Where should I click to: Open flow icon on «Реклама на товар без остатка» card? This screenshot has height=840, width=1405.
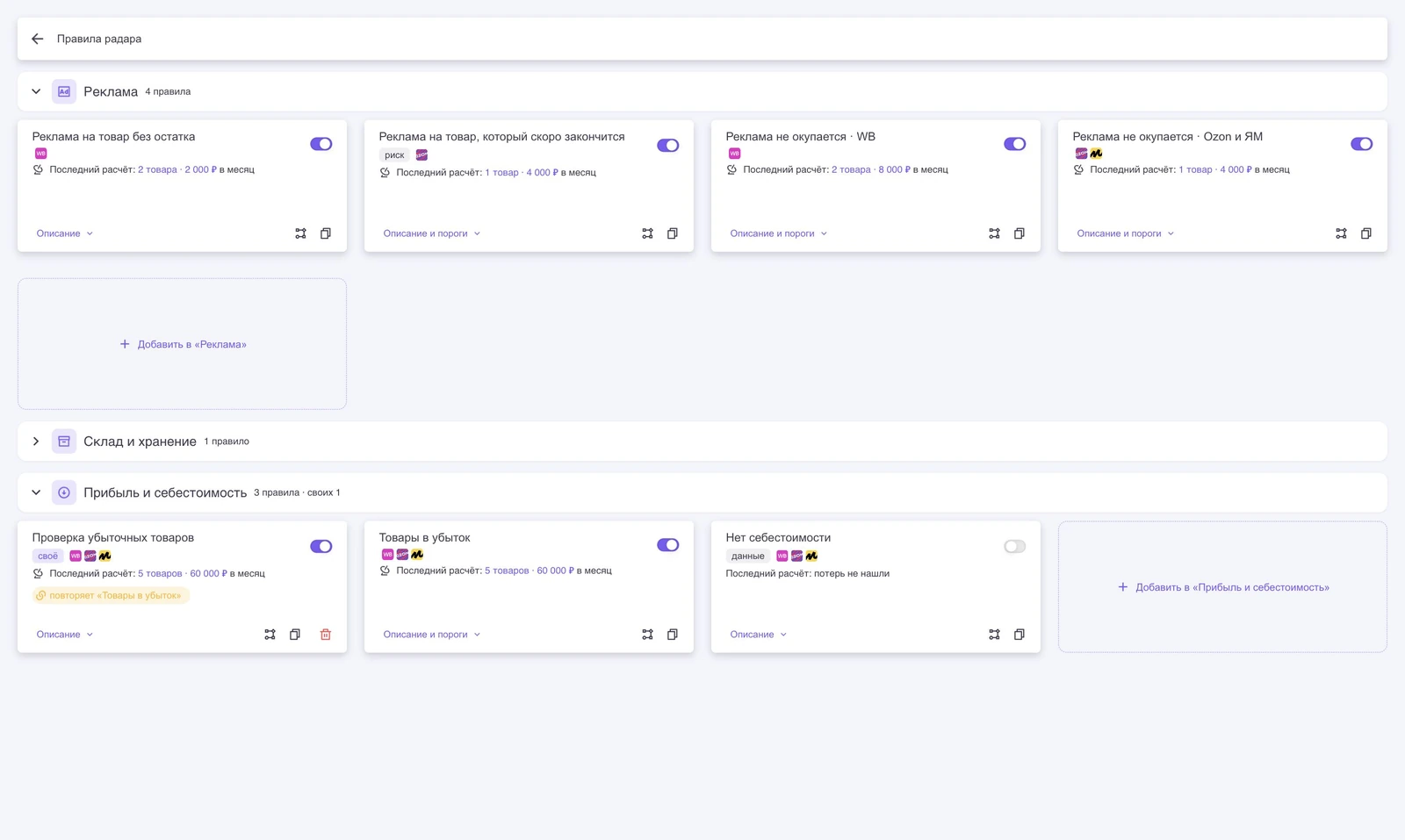(x=300, y=233)
